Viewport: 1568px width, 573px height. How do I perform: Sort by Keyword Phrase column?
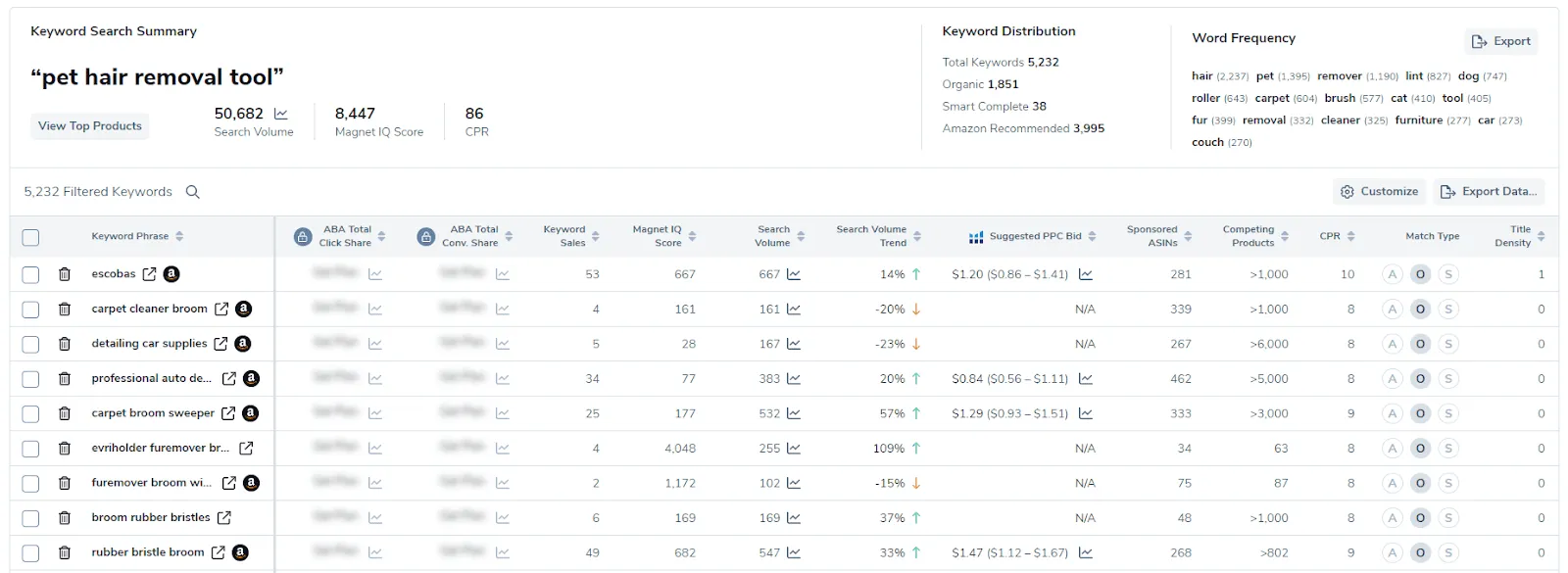pos(179,236)
